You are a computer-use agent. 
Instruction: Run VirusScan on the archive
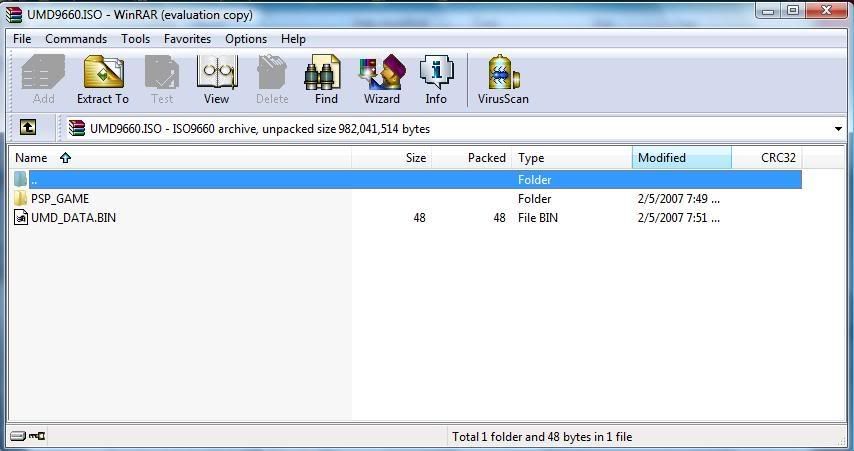[x=503, y=80]
